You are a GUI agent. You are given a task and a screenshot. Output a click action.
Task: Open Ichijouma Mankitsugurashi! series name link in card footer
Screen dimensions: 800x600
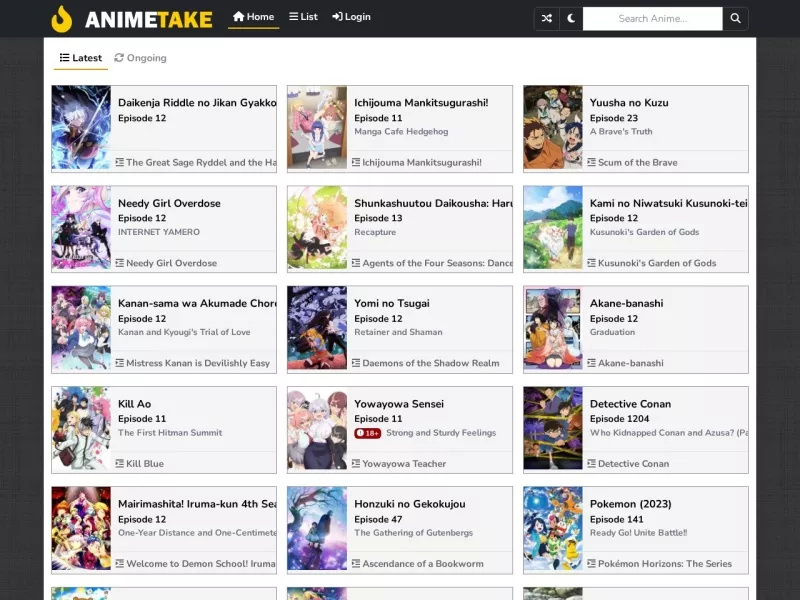click(x=422, y=162)
